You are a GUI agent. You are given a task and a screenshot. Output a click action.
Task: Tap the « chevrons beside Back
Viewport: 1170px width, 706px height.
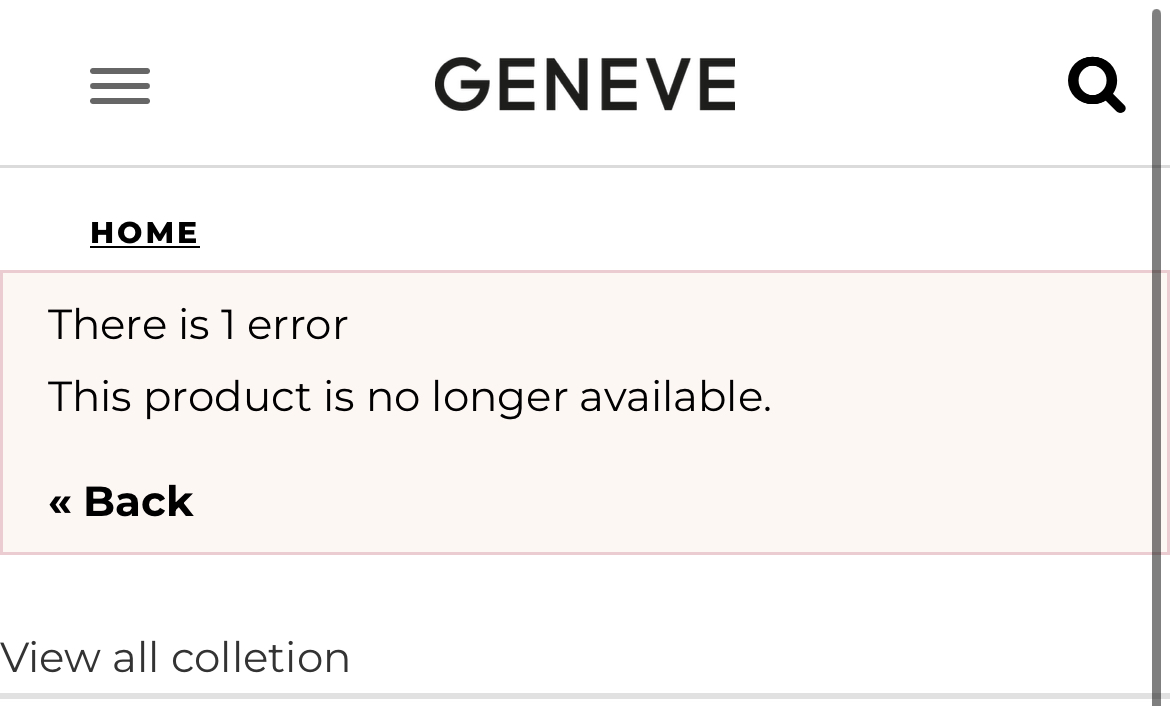[x=60, y=504]
